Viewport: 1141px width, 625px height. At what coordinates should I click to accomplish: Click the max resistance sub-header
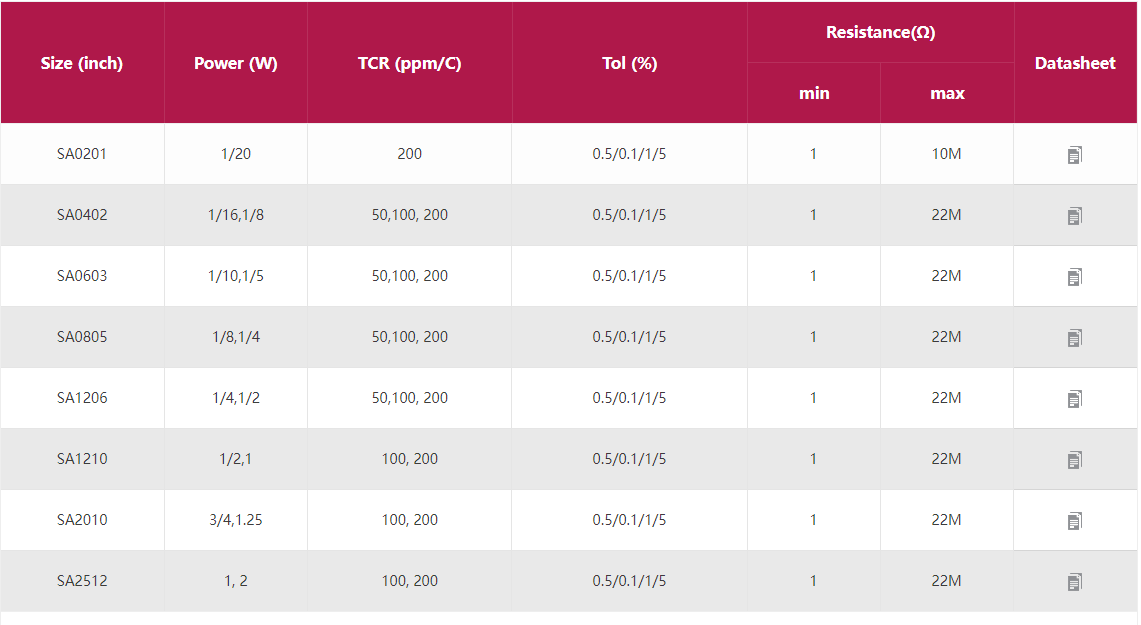[947, 93]
